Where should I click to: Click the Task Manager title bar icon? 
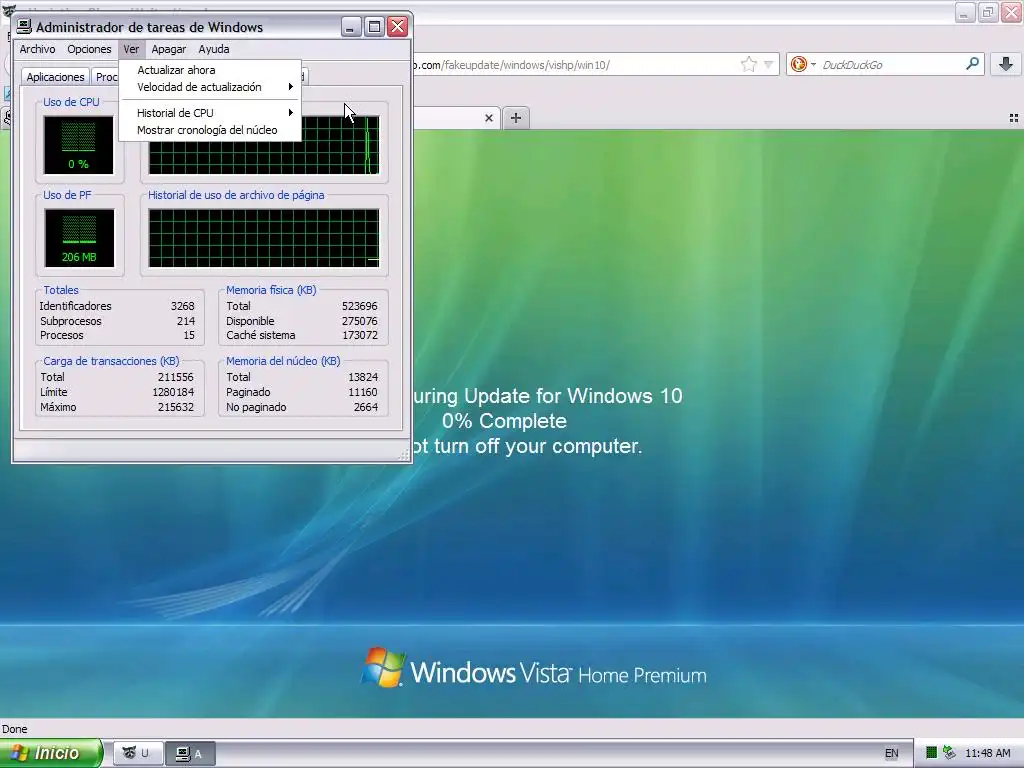coord(24,27)
